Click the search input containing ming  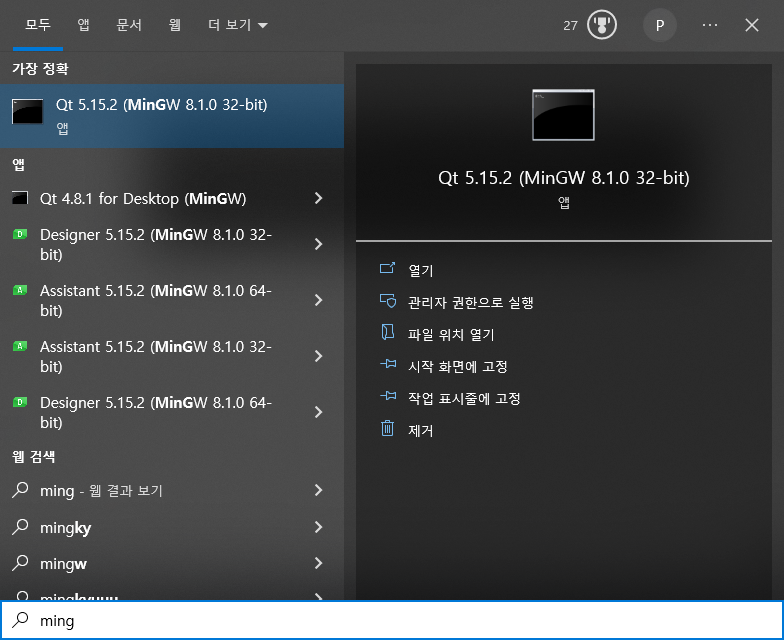coord(392,620)
